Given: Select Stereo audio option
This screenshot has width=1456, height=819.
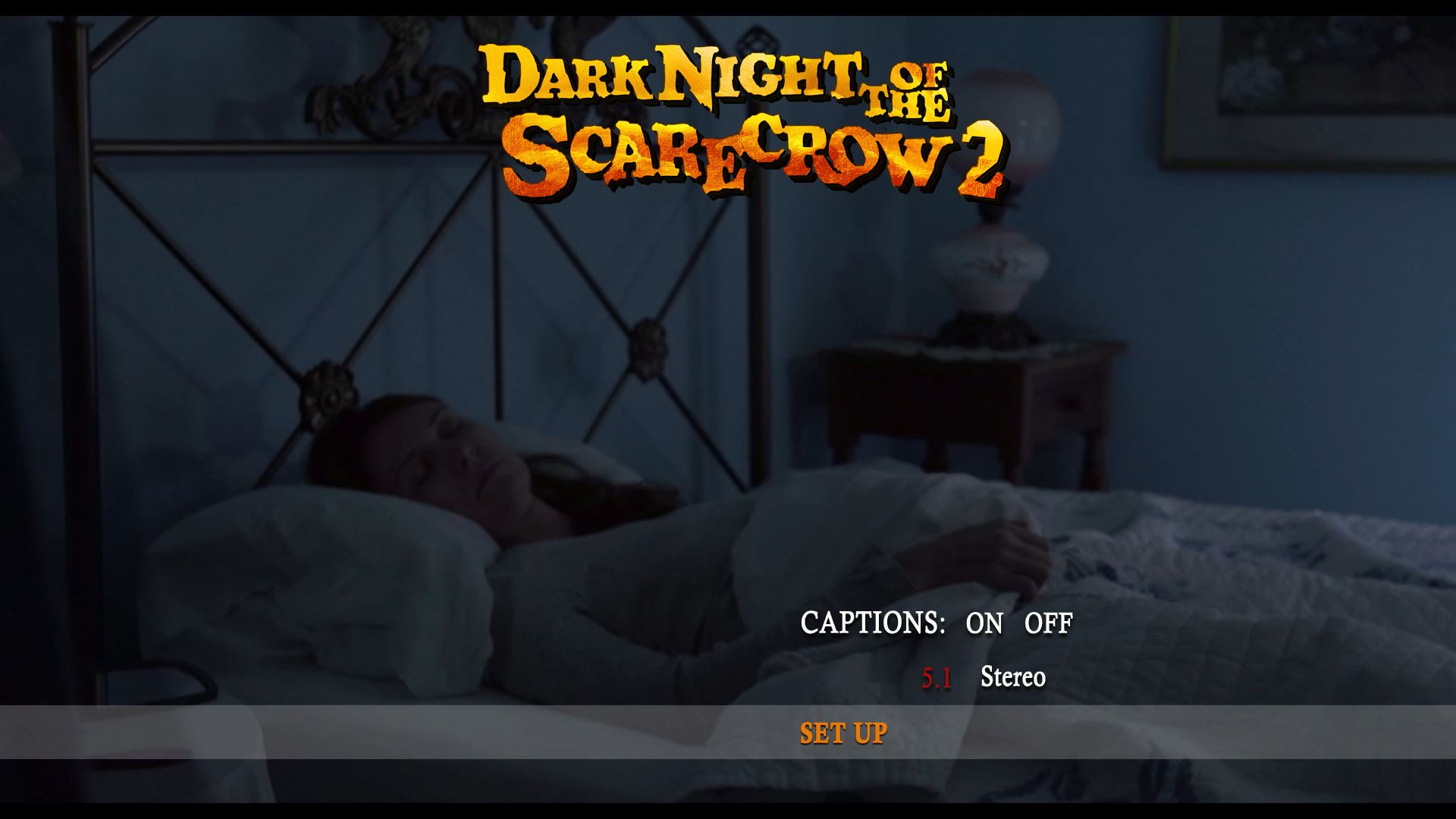Looking at the screenshot, I should [x=1012, y=676].
